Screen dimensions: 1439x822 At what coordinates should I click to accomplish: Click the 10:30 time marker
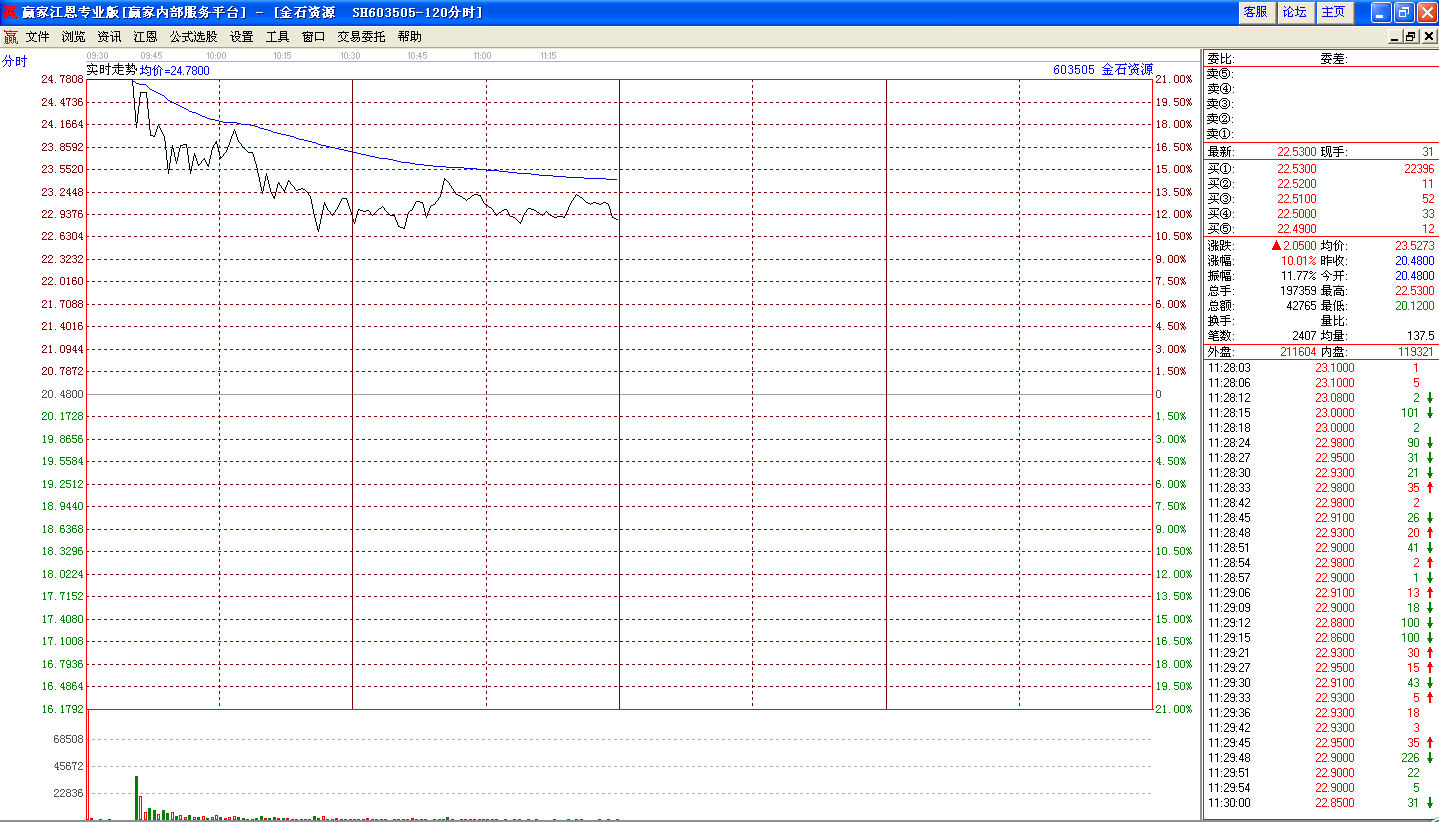coord(350,56)
